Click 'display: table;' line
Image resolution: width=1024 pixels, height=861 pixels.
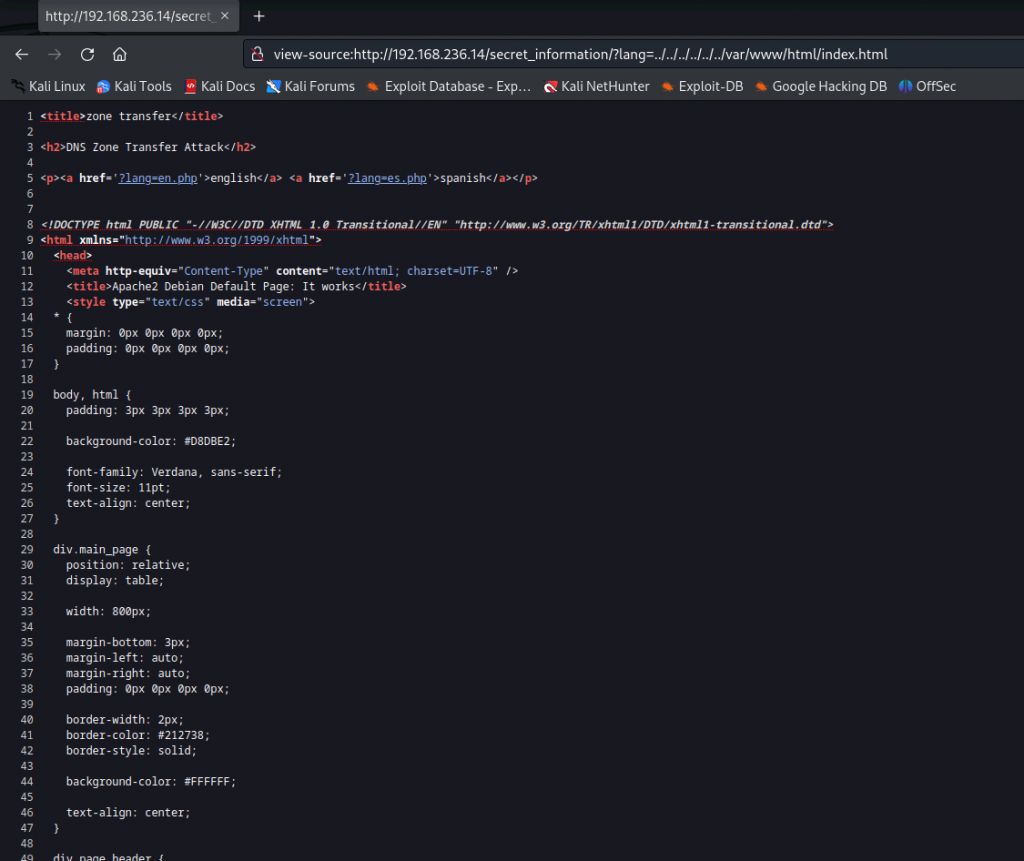click(115, 580)
